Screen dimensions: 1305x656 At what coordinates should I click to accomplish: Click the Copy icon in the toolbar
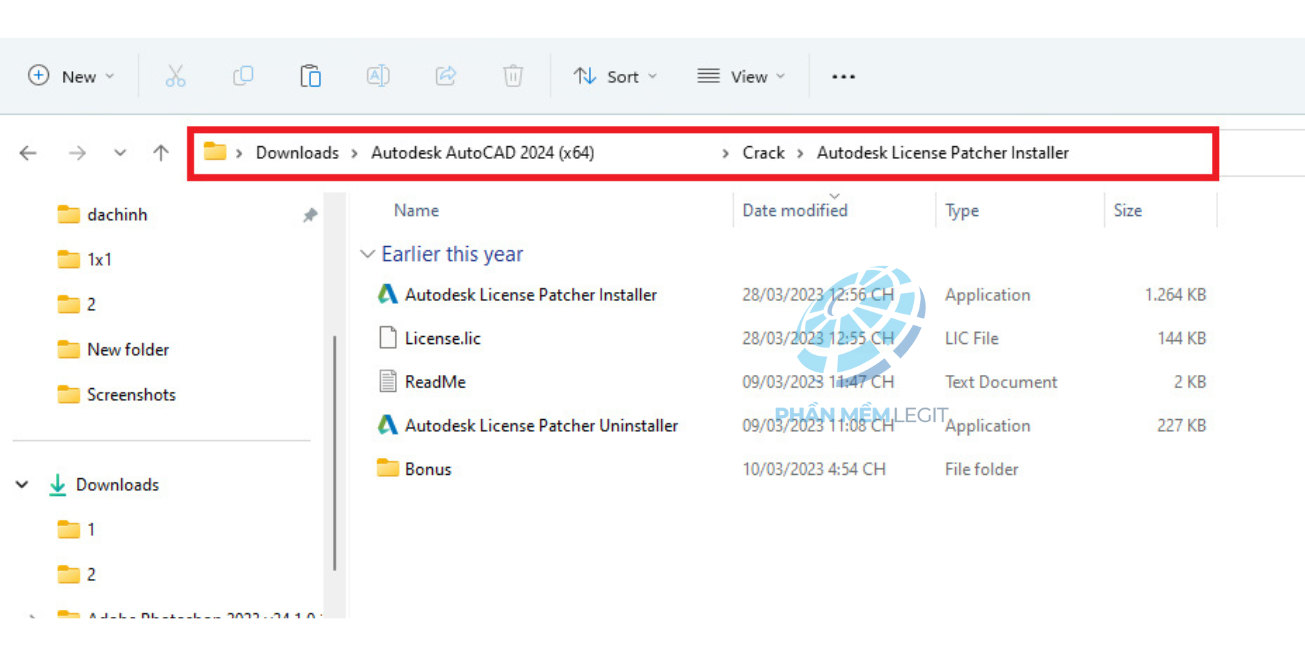(243, 76)
